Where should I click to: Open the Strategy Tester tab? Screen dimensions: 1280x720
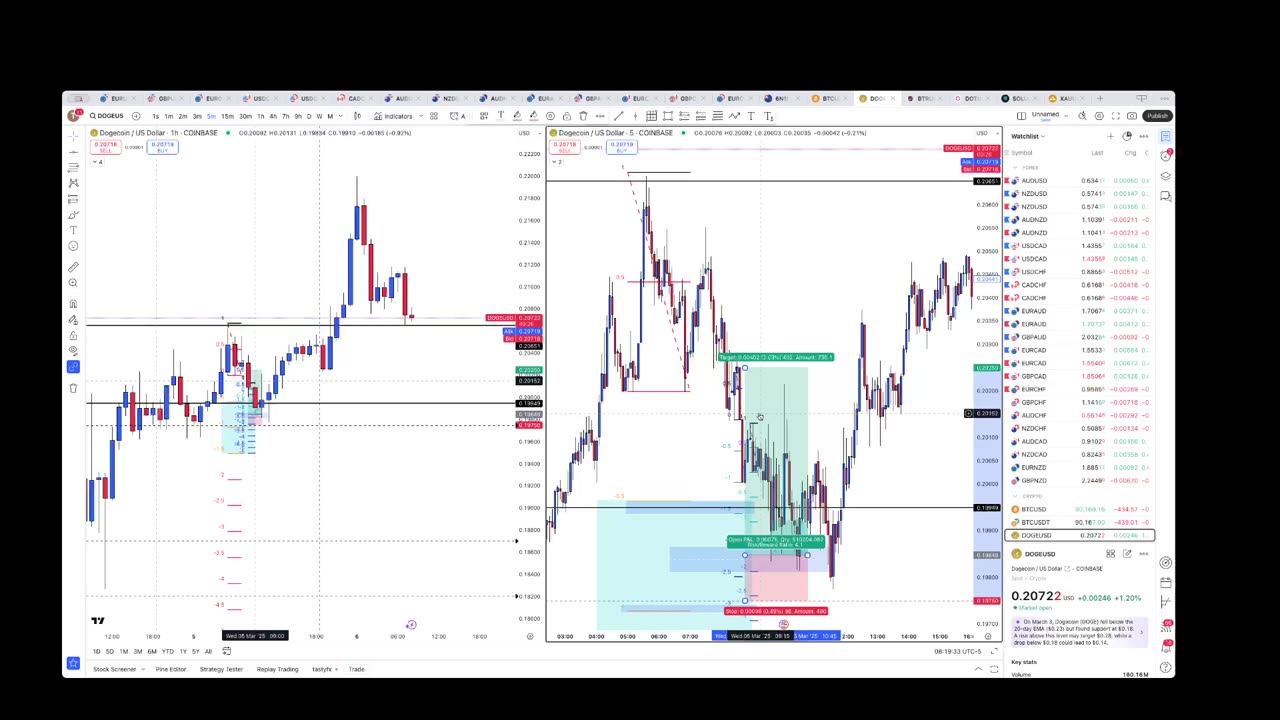coord(221,669)
